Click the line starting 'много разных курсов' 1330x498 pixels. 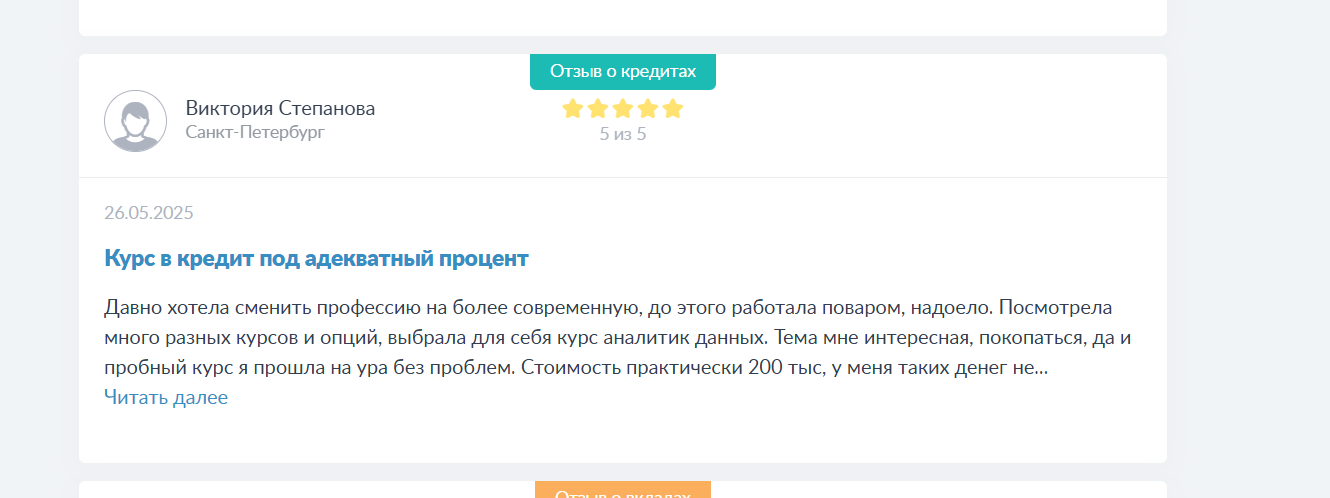click(618, 337)
